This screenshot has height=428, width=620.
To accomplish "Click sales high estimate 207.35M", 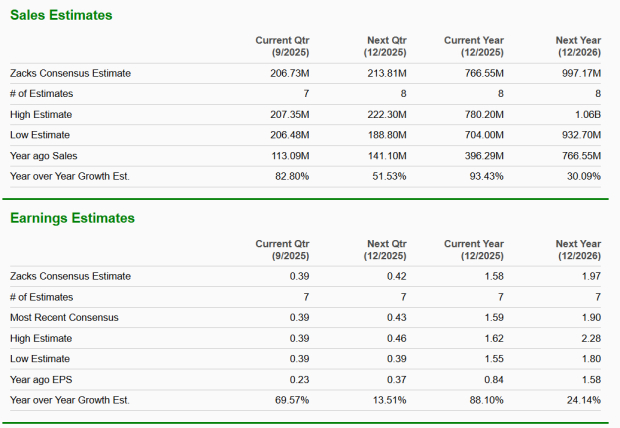I will 290,114.
